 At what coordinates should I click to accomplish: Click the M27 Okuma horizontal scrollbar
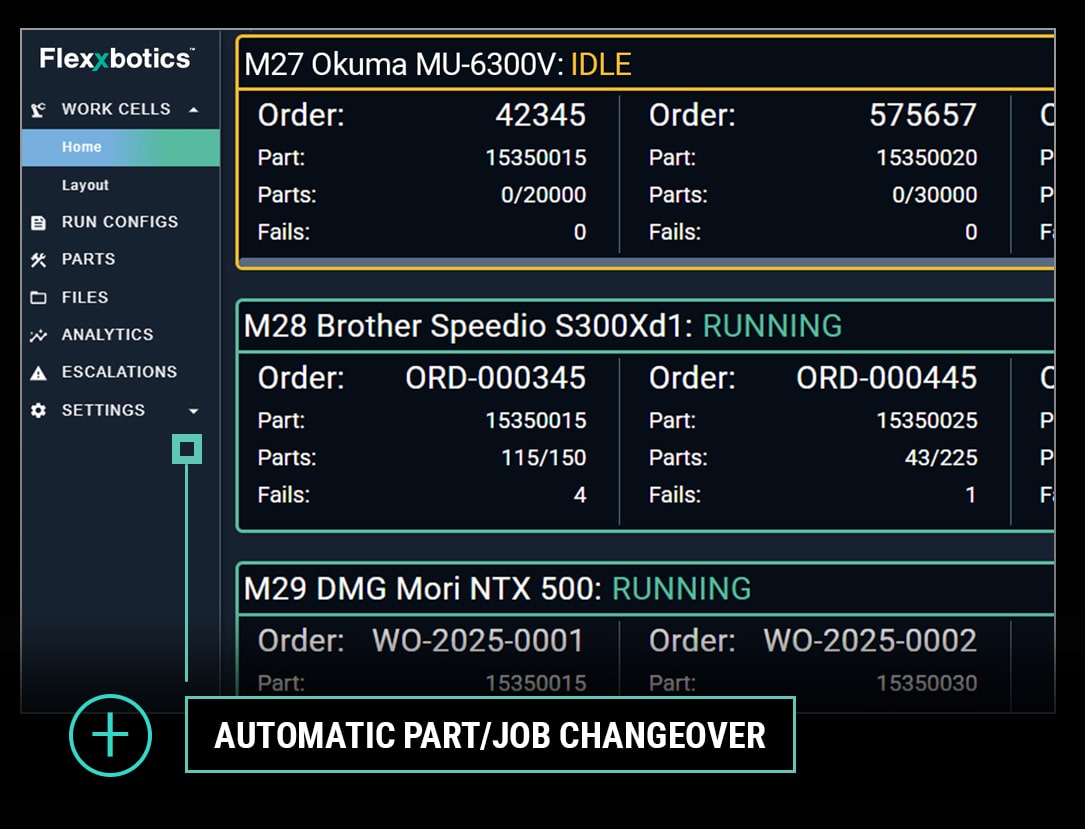coord(646,262)
